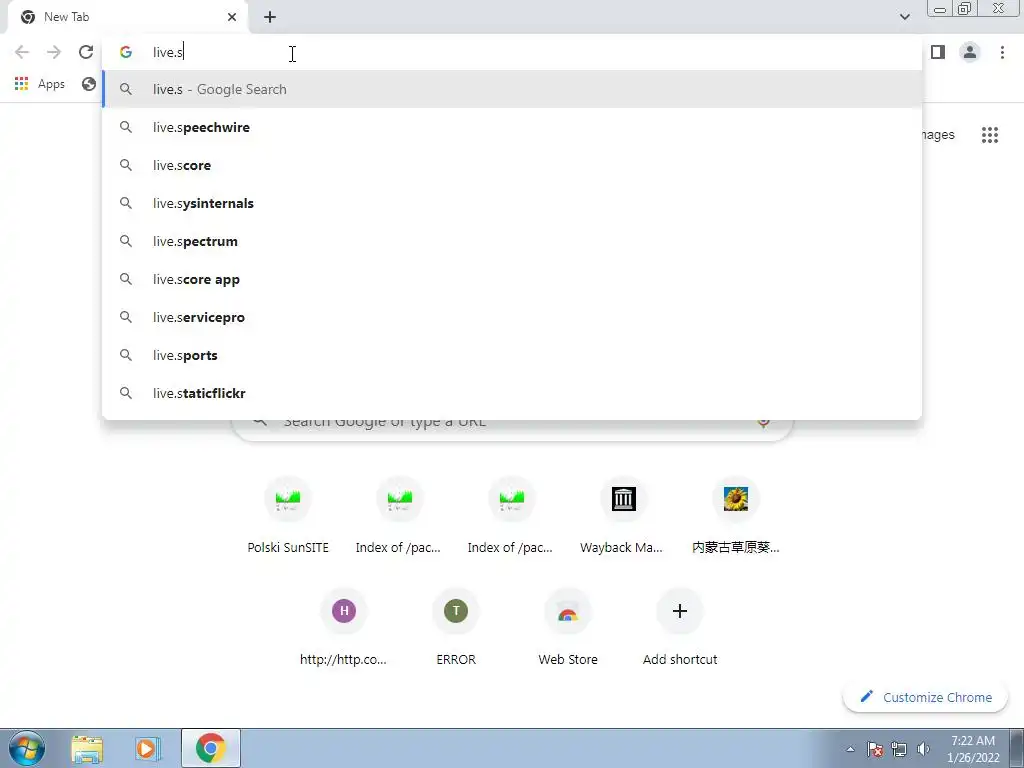This screenshot has height=768, width=1024.
Task: Open the ERROR shortcut tile
Action: click(456, 627)
